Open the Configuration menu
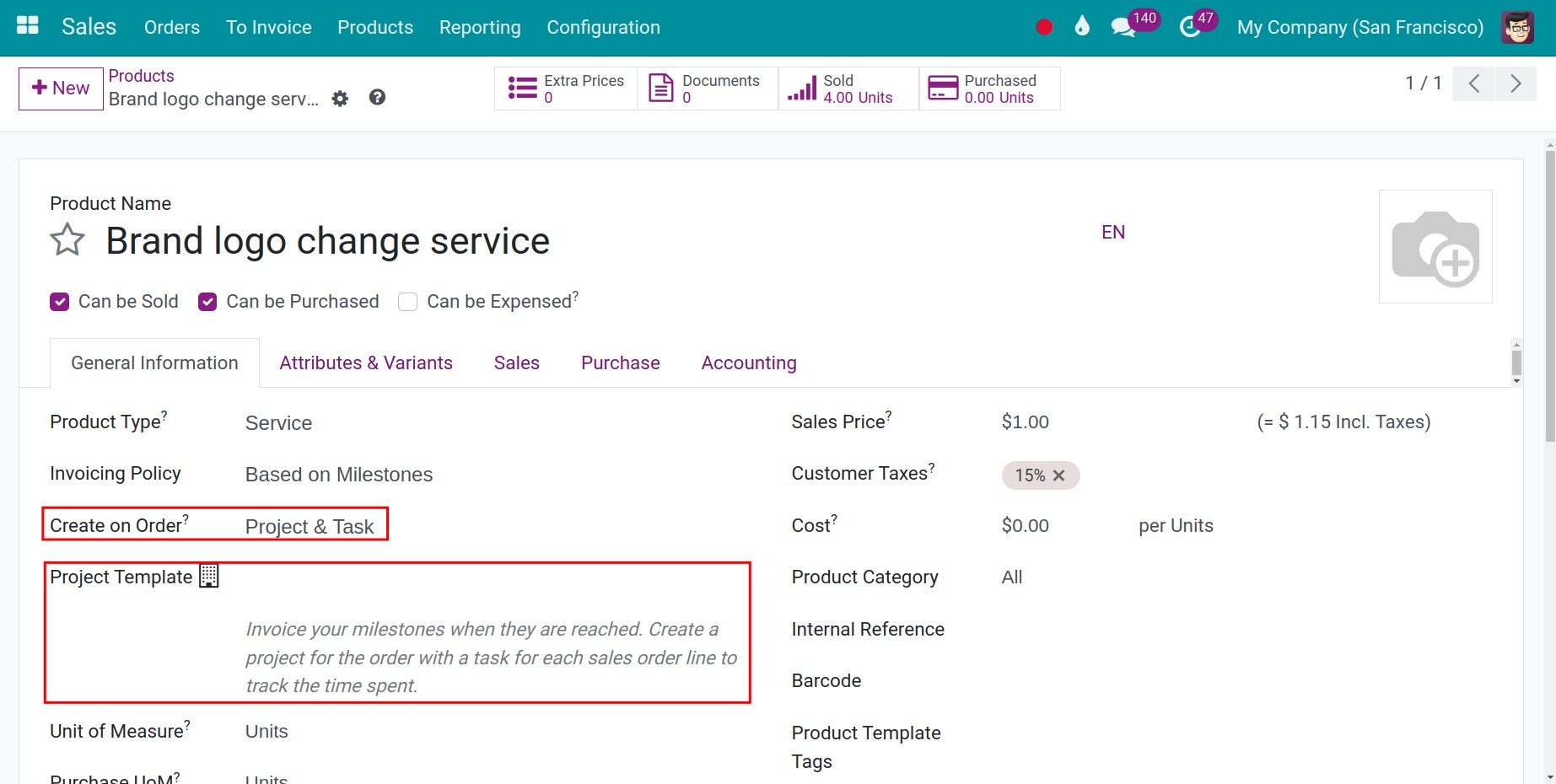Screen dimensions: 1556x784 click(x=603, y=27)
